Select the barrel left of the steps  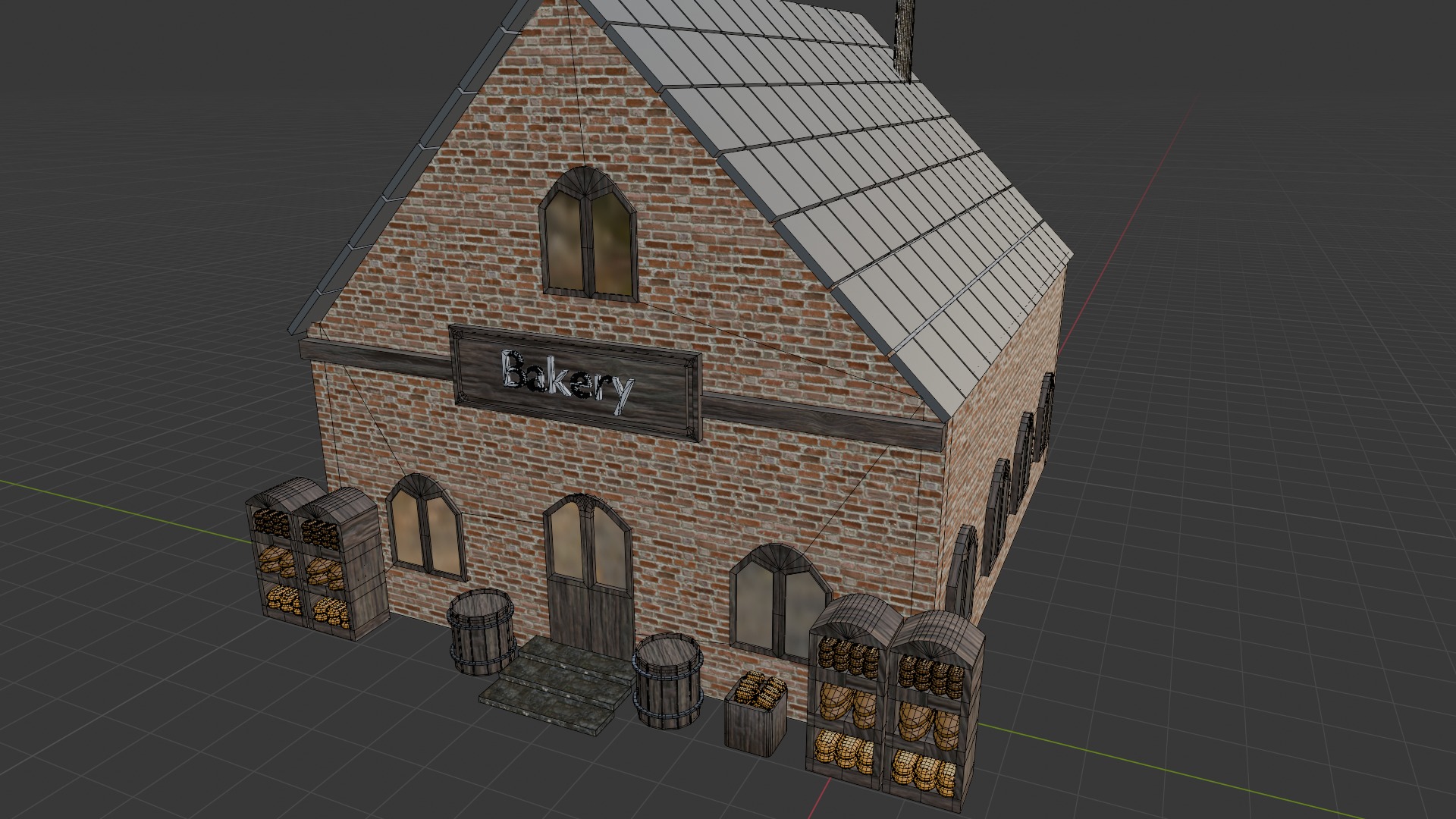coord(482,632)
